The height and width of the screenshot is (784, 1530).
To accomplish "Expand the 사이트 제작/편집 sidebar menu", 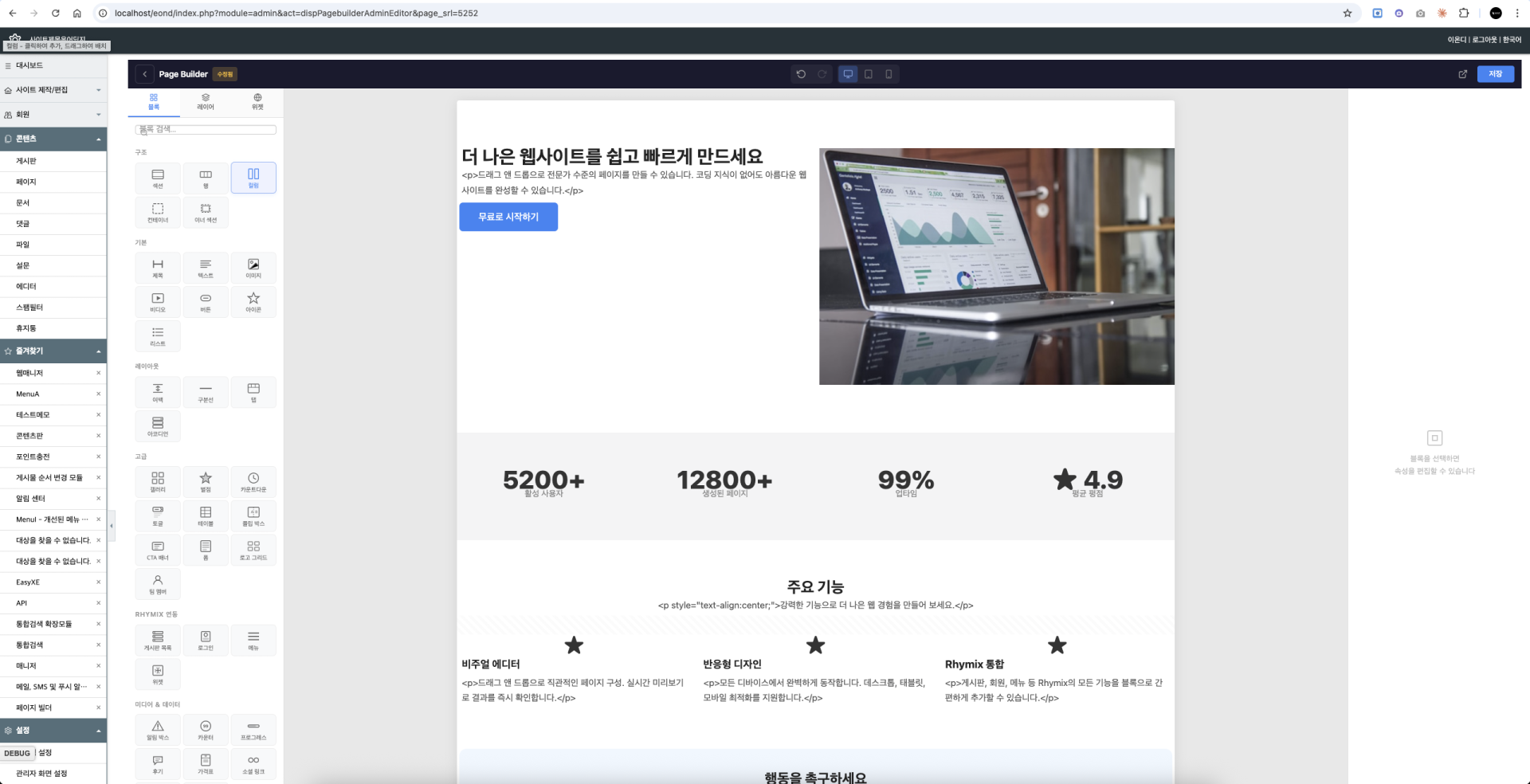I will (53, 90).
